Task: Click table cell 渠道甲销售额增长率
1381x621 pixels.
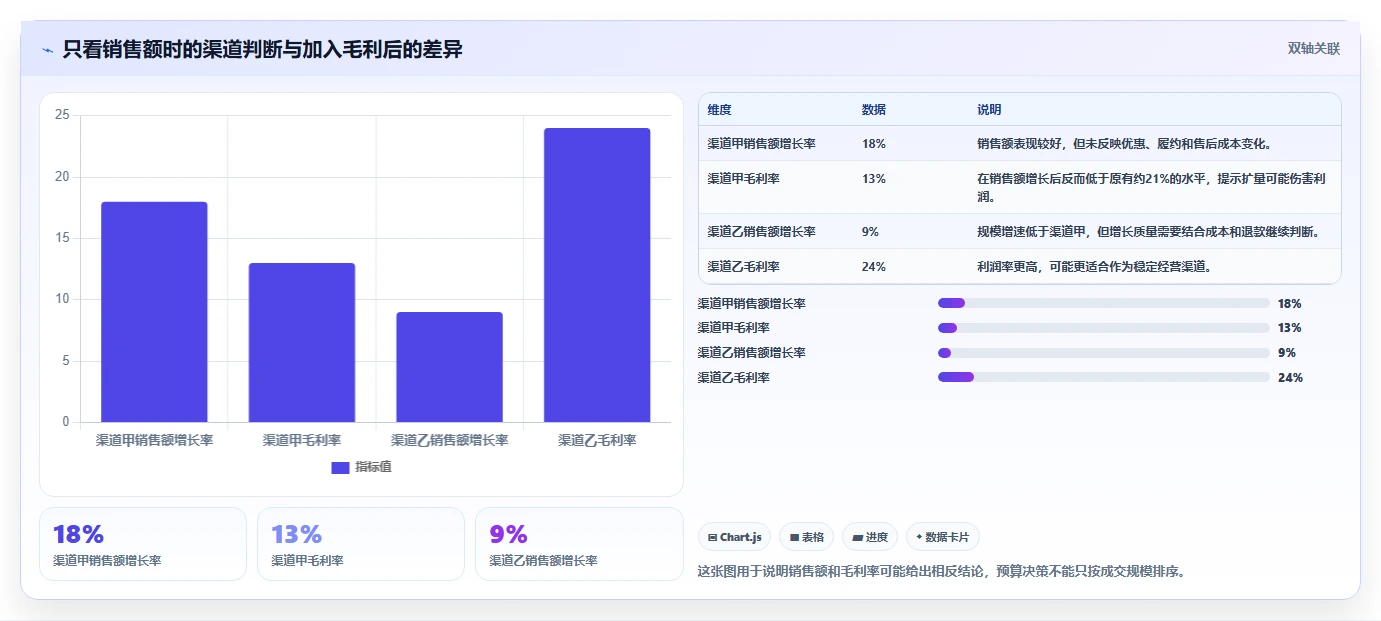Action: tap(761, 144)
